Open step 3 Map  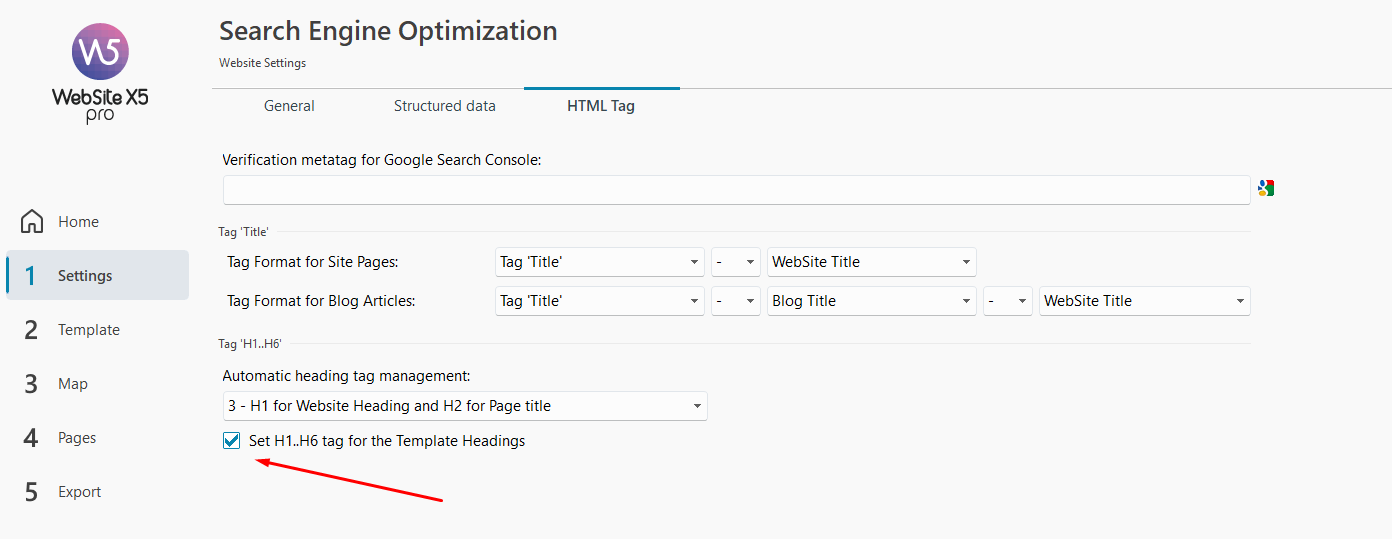click(x=97, y=383)
